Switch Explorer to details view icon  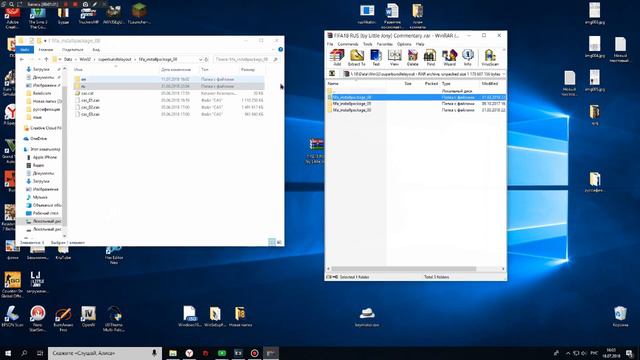click(x=272, y=242)
